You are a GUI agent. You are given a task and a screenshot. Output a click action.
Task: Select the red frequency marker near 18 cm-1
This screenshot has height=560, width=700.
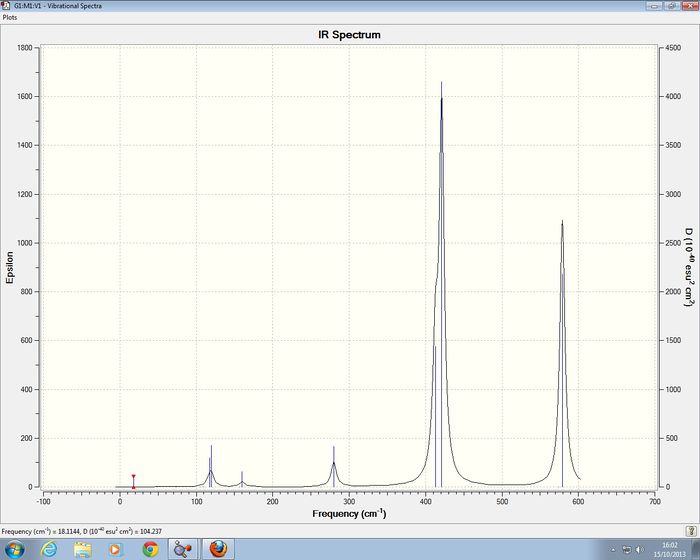point(133,481)
